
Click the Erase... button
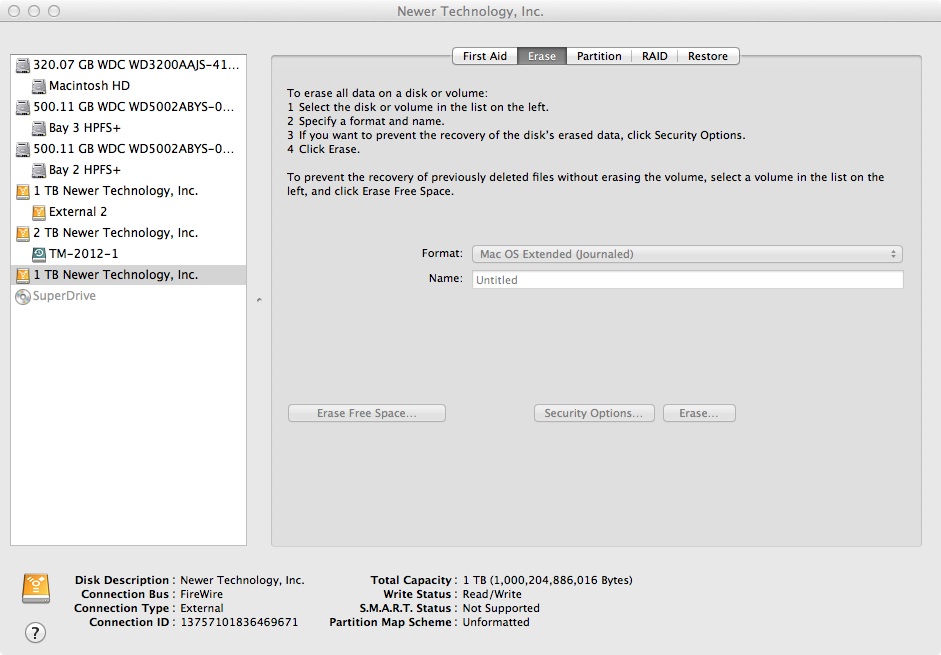pos(699,413)
